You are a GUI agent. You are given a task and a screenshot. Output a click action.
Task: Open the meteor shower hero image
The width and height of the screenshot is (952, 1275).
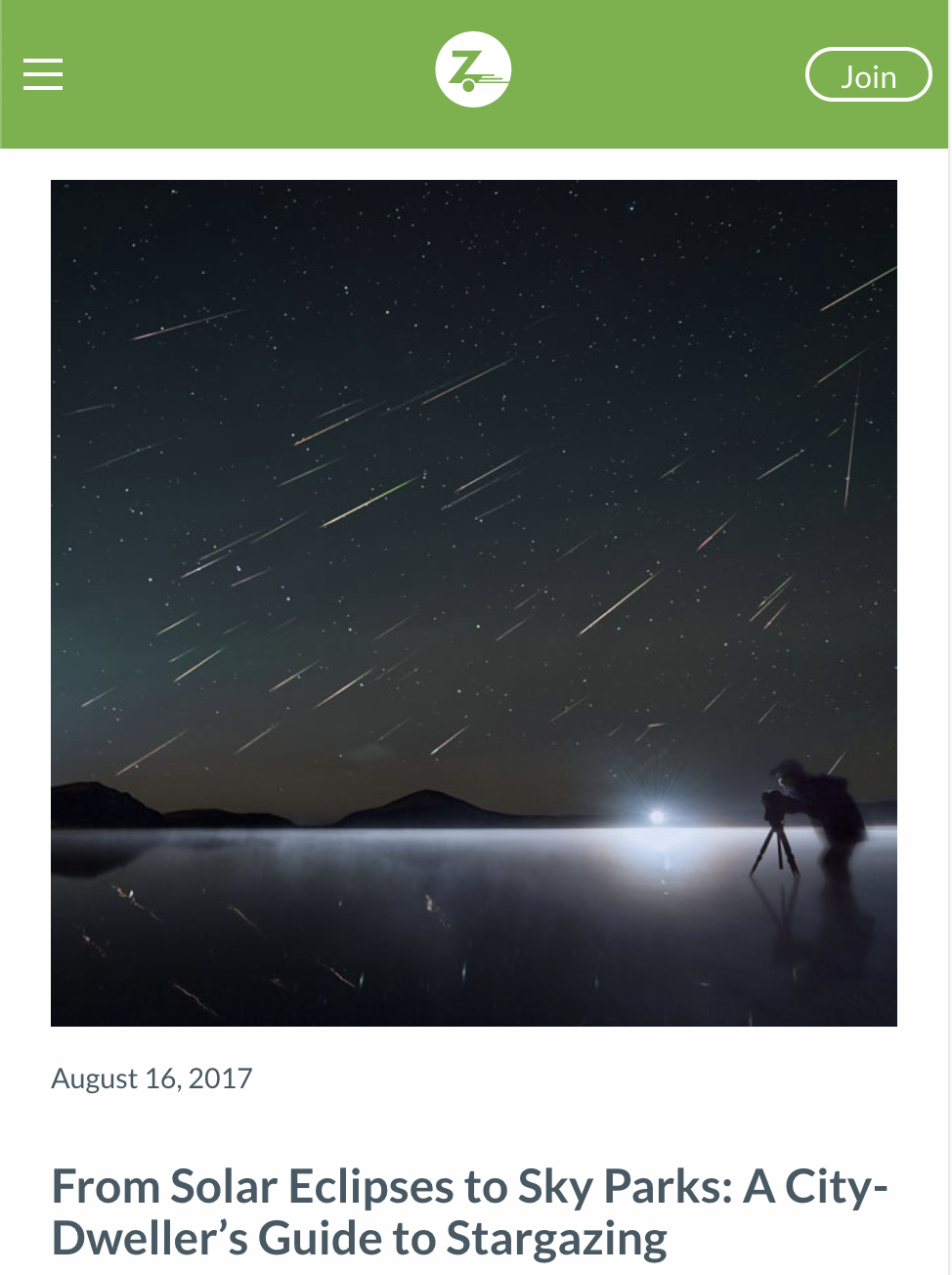click(474, 603)
